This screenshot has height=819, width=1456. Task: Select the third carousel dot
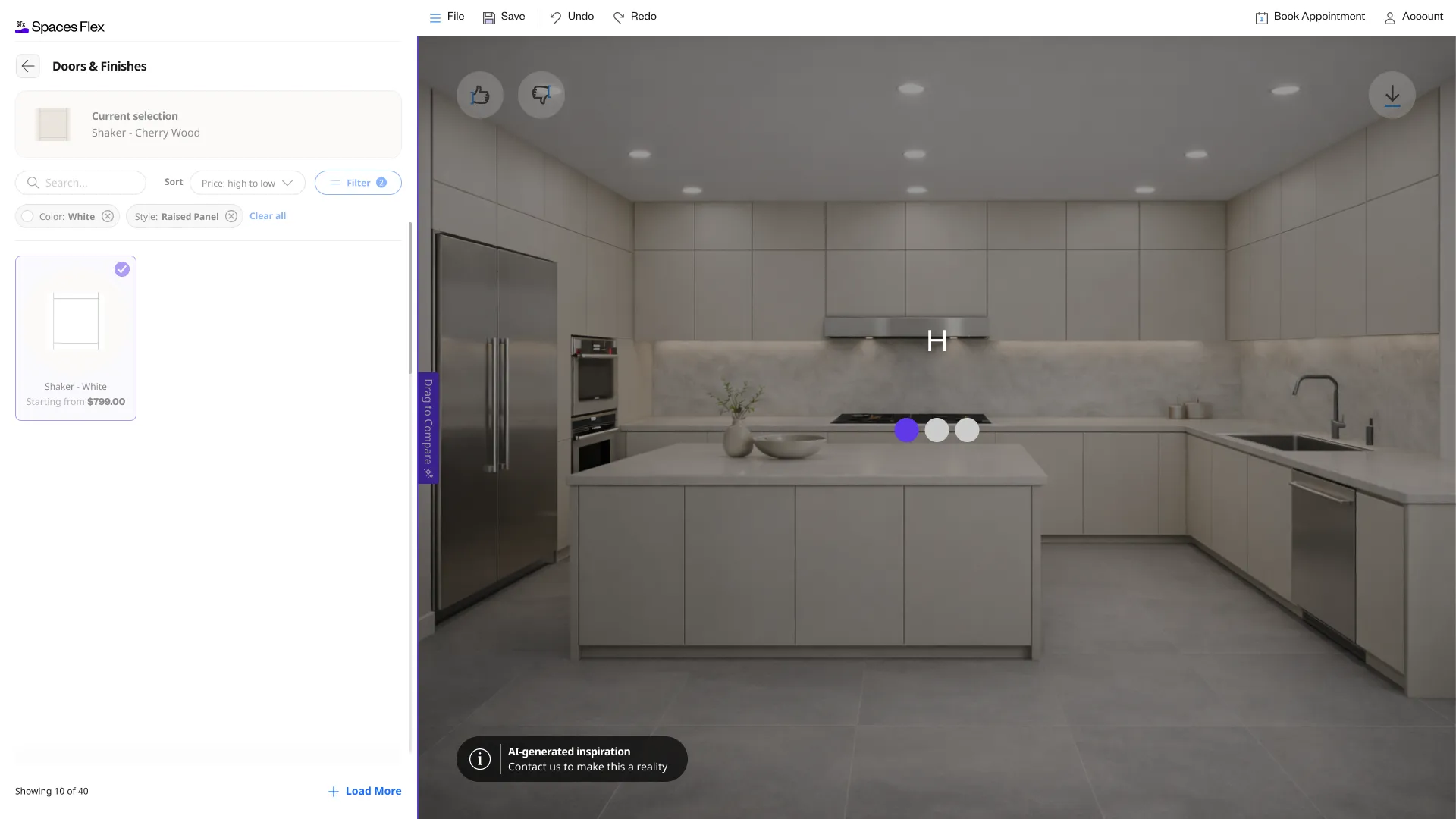[967, 430]
